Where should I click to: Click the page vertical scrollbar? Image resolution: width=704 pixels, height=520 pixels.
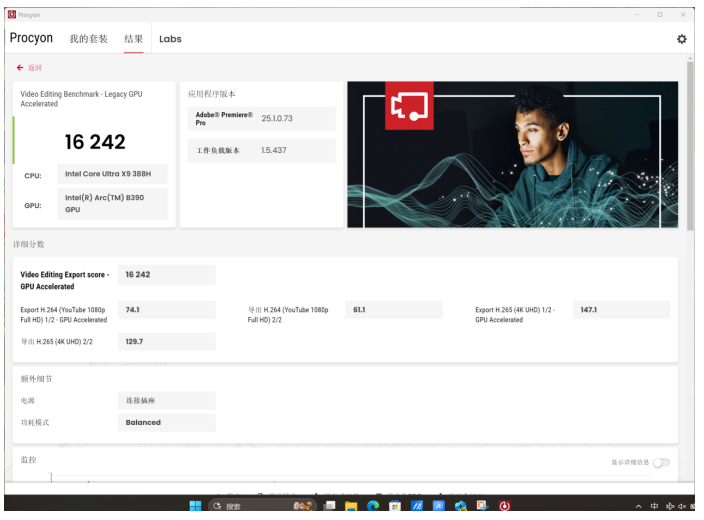[x=690, y=150]
